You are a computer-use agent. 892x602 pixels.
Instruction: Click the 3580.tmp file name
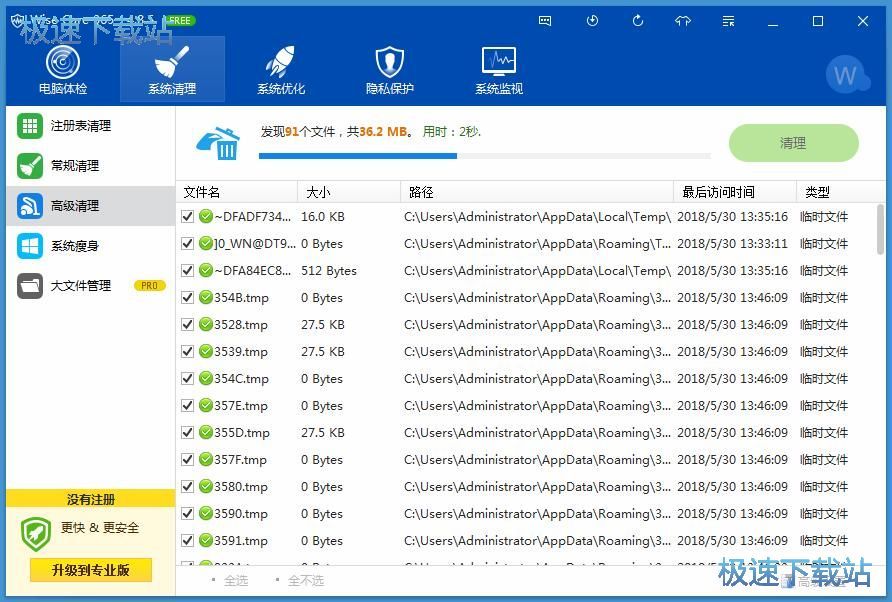tap(241, 486)
